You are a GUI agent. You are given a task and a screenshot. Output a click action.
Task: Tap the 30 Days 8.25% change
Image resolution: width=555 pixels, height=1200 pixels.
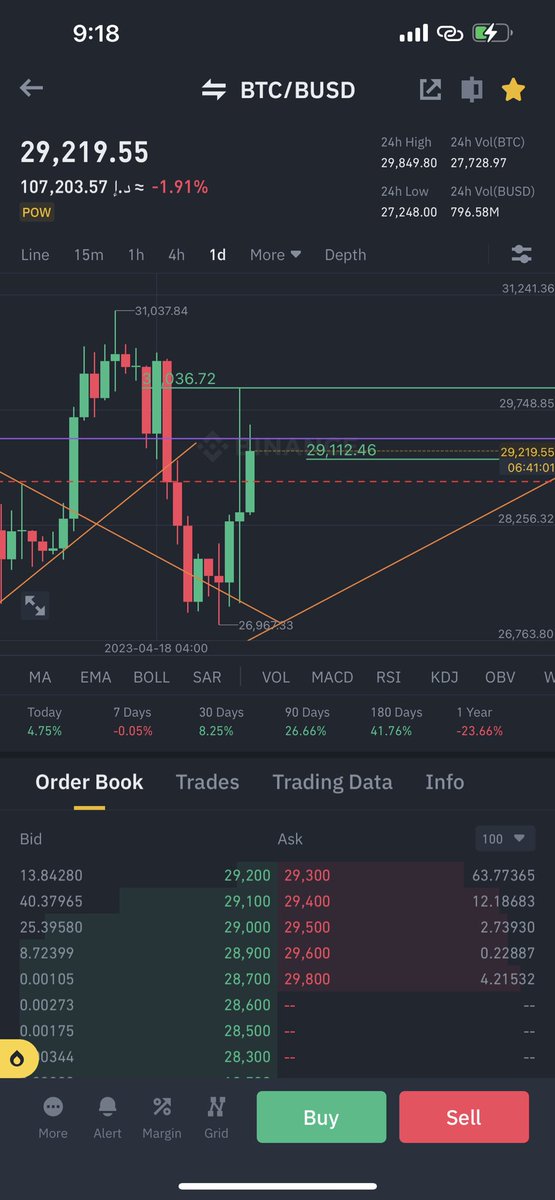(221, 721)
